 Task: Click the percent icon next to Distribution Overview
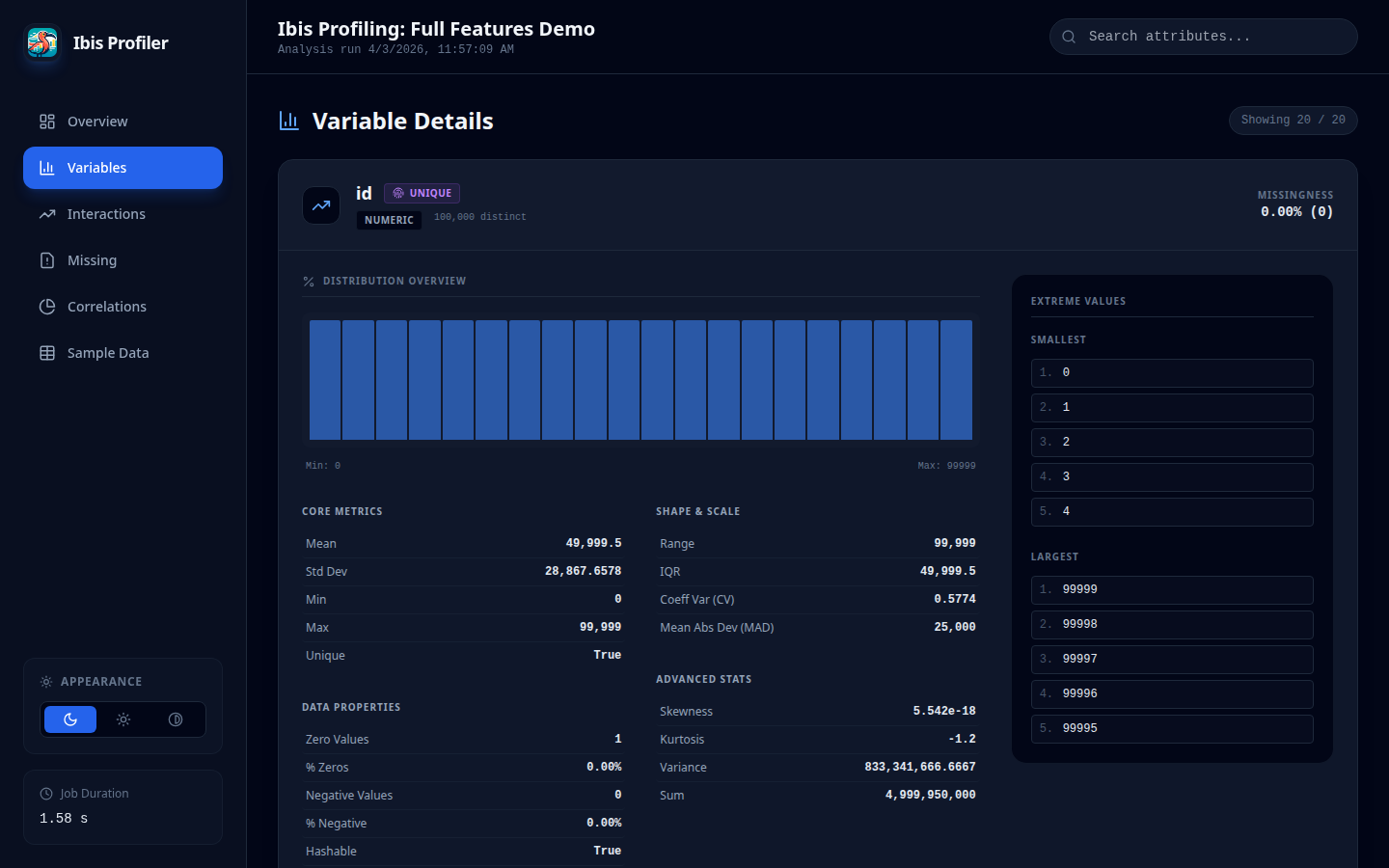click(308, 281)
